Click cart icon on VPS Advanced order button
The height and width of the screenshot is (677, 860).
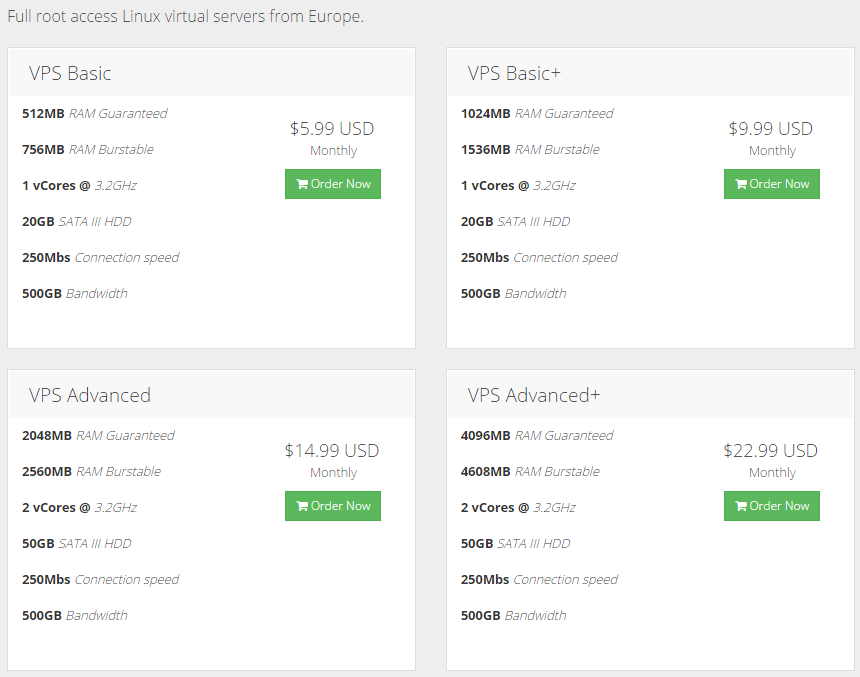(x=302, y=506)
